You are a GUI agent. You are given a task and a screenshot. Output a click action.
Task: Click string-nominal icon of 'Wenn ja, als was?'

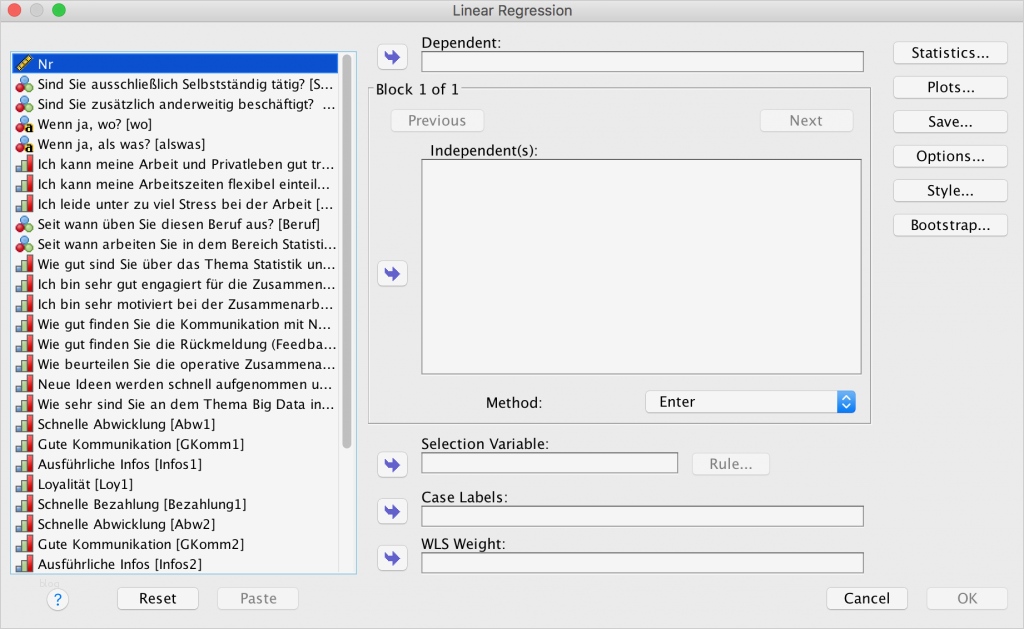point(24,144)
